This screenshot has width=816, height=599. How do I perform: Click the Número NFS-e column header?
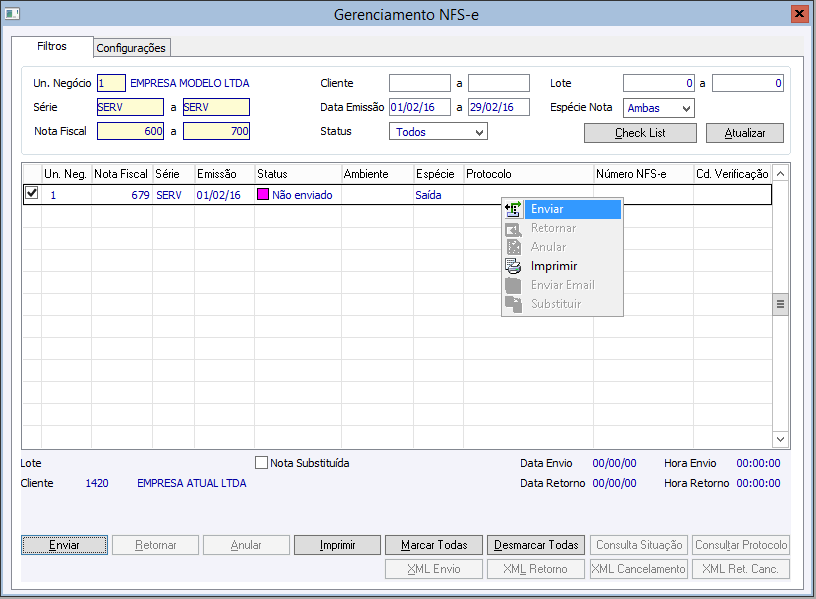[643, 174]
